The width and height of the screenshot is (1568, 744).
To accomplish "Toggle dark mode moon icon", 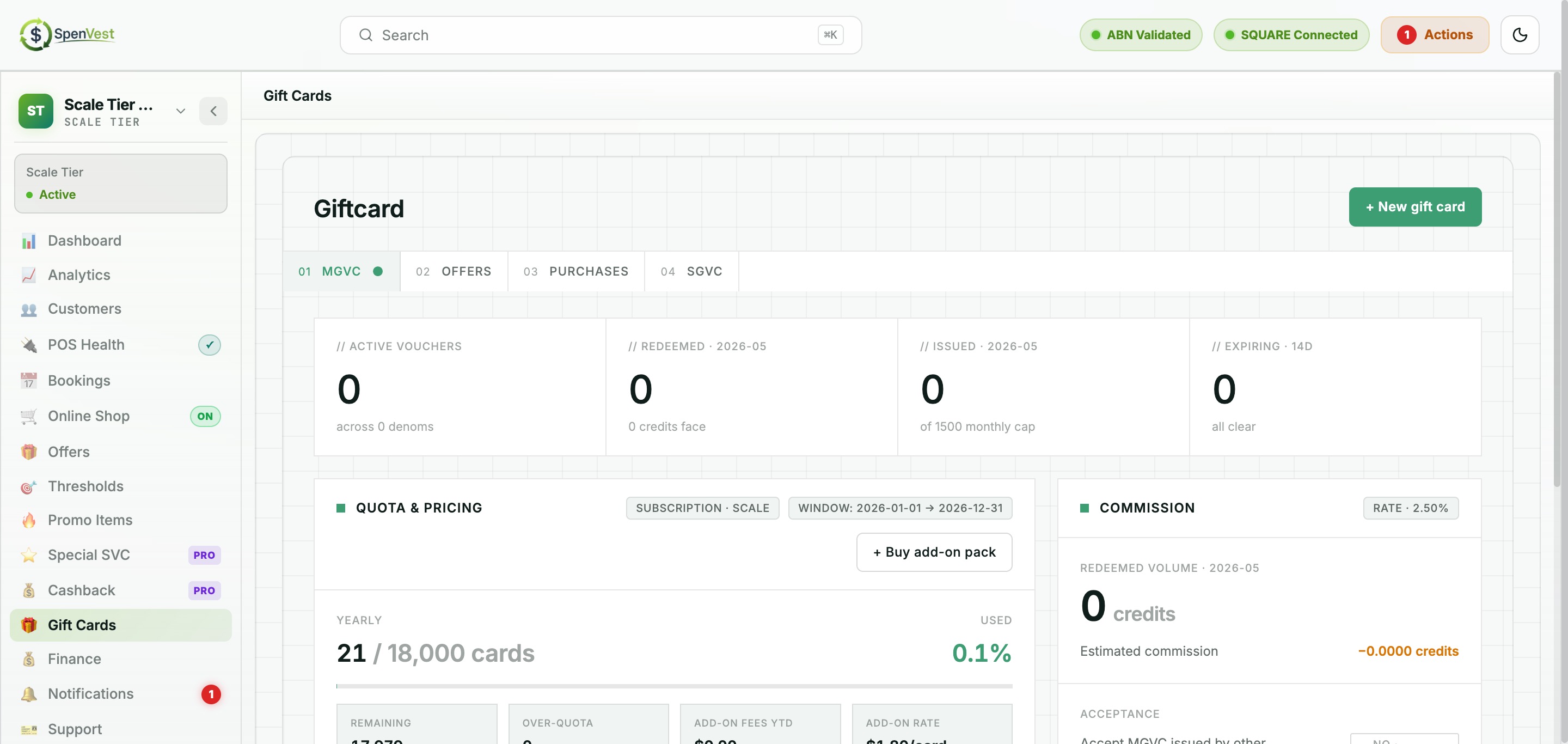I will click(1520, 35).
